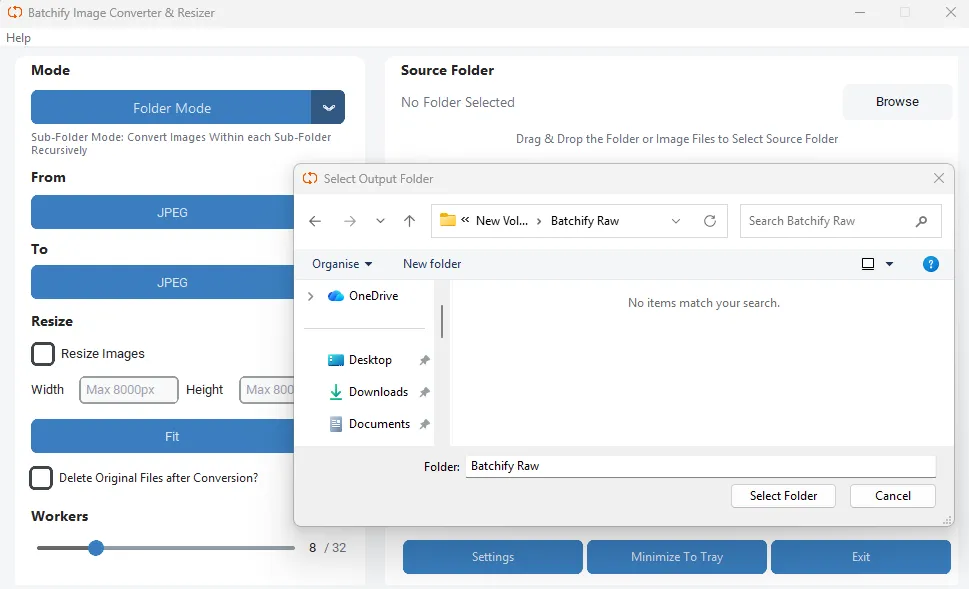
Task: Expand the address bar path dropdown
Action: pos(674,220)
